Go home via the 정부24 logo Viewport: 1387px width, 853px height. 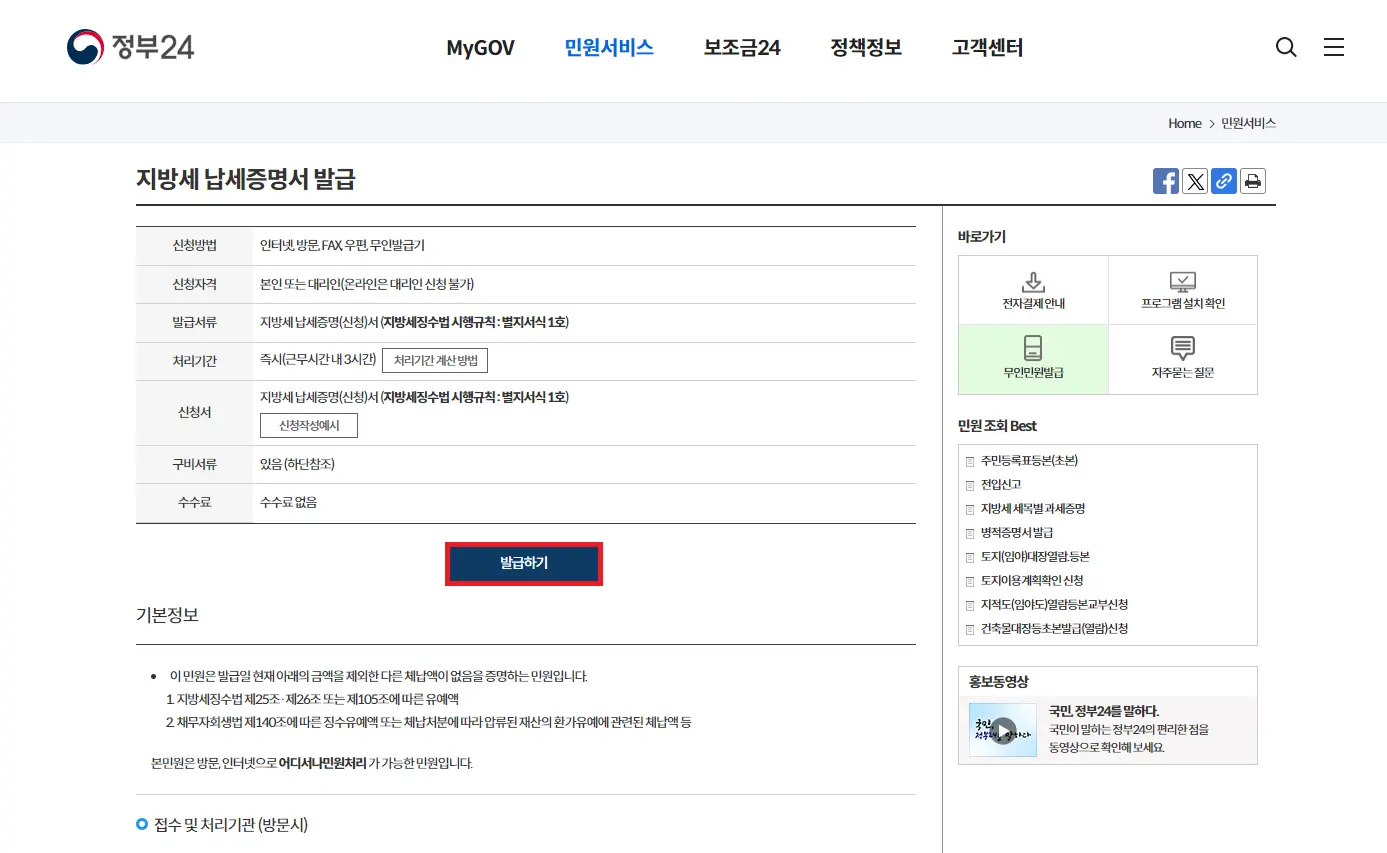coord(131,44)
